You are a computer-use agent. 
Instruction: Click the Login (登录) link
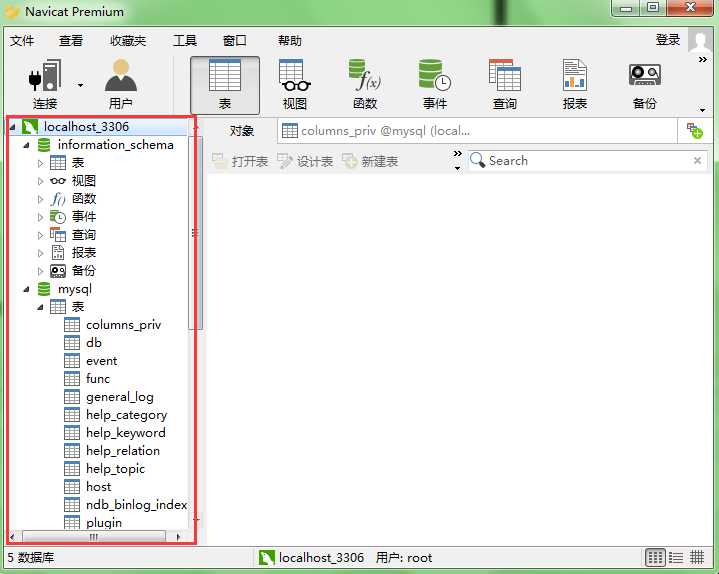click(668, 40)
